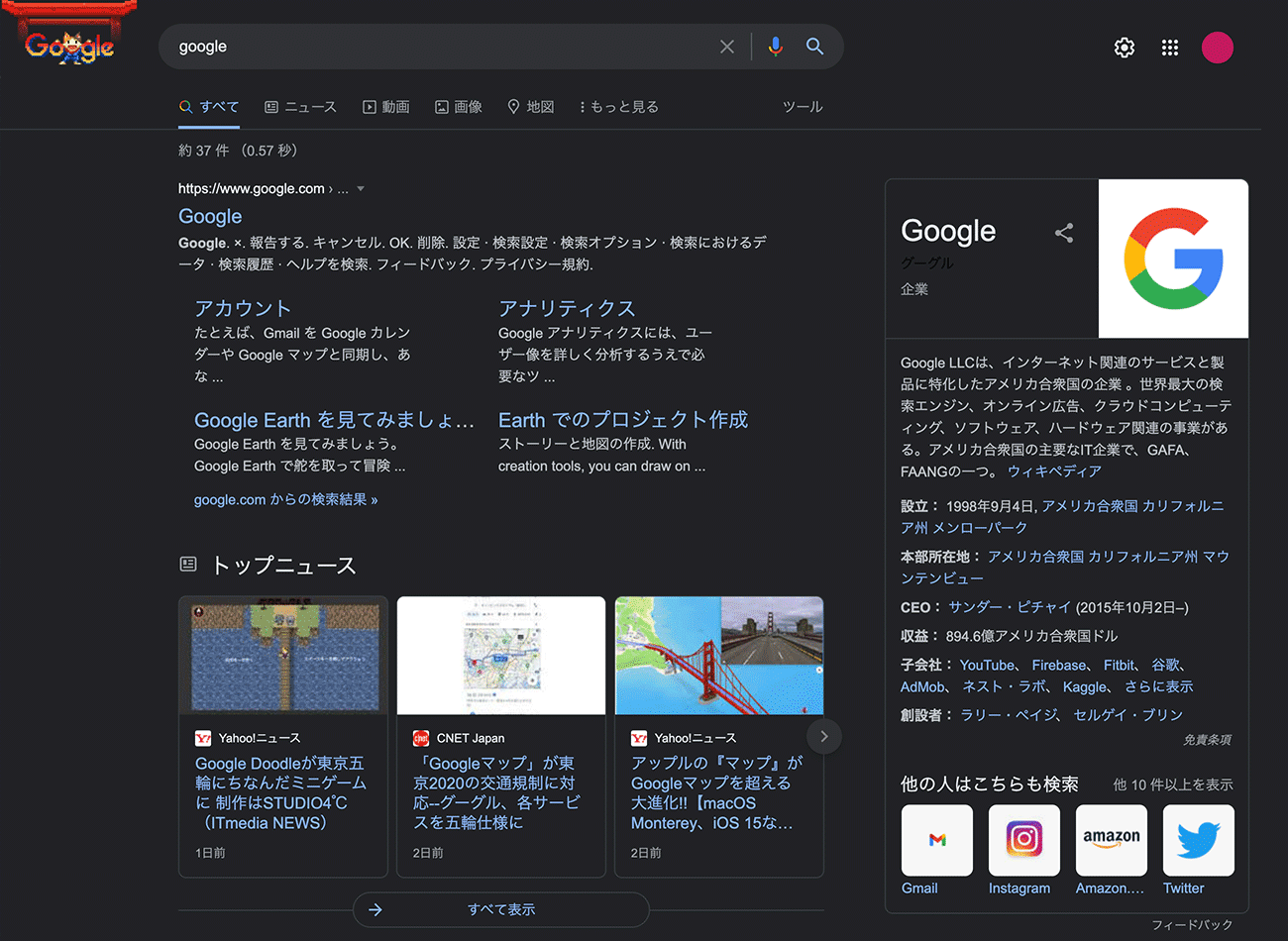This screenshot has width=1288, height=941.
Task: Open the Firebase subsidiary link
Action: pyautogui.click(x=1059, y=666)
